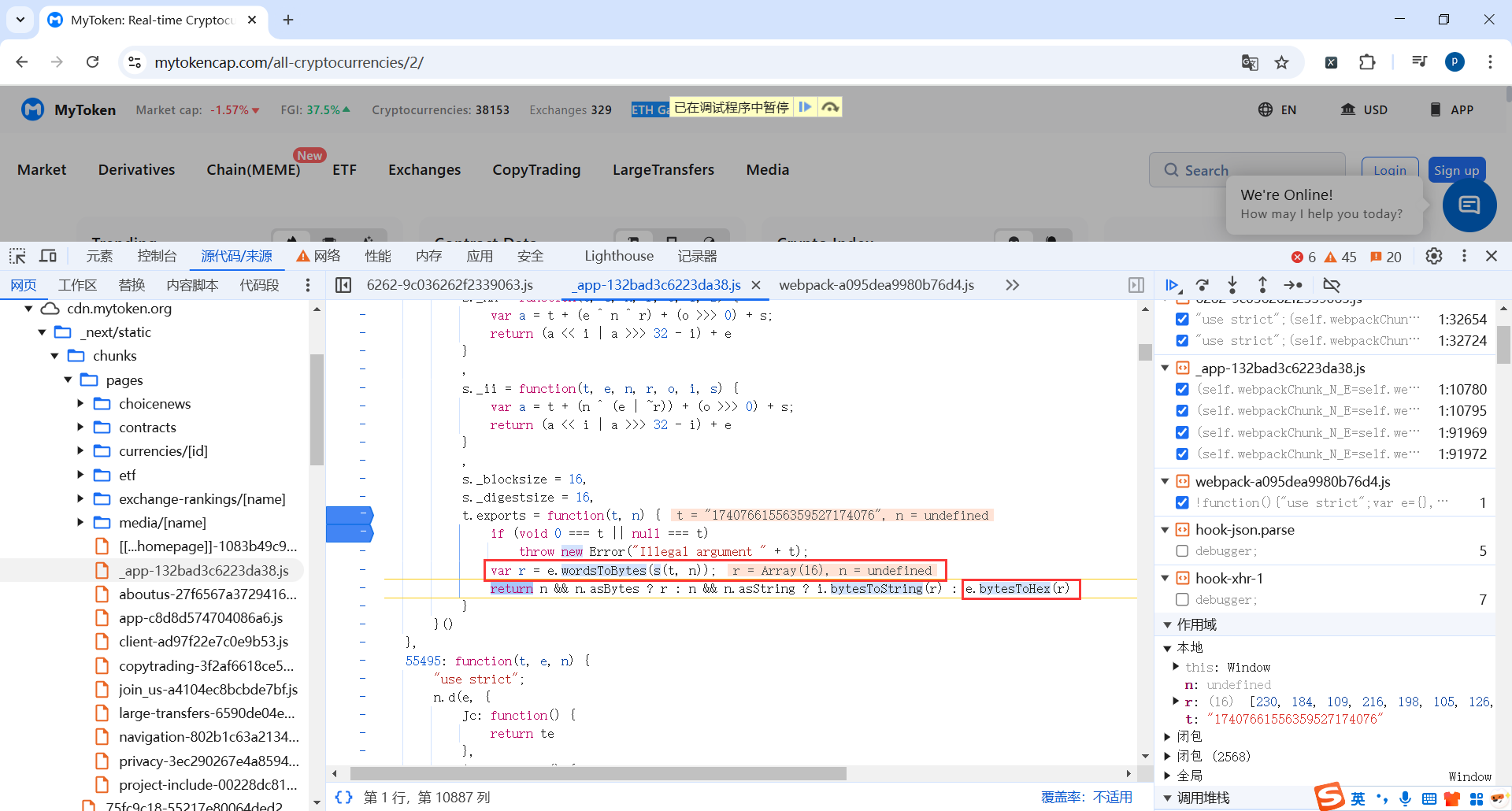Switch to the 控制台 DevTools panel
This screenshot has height=811, width=1512.
[x=157, y=256]
